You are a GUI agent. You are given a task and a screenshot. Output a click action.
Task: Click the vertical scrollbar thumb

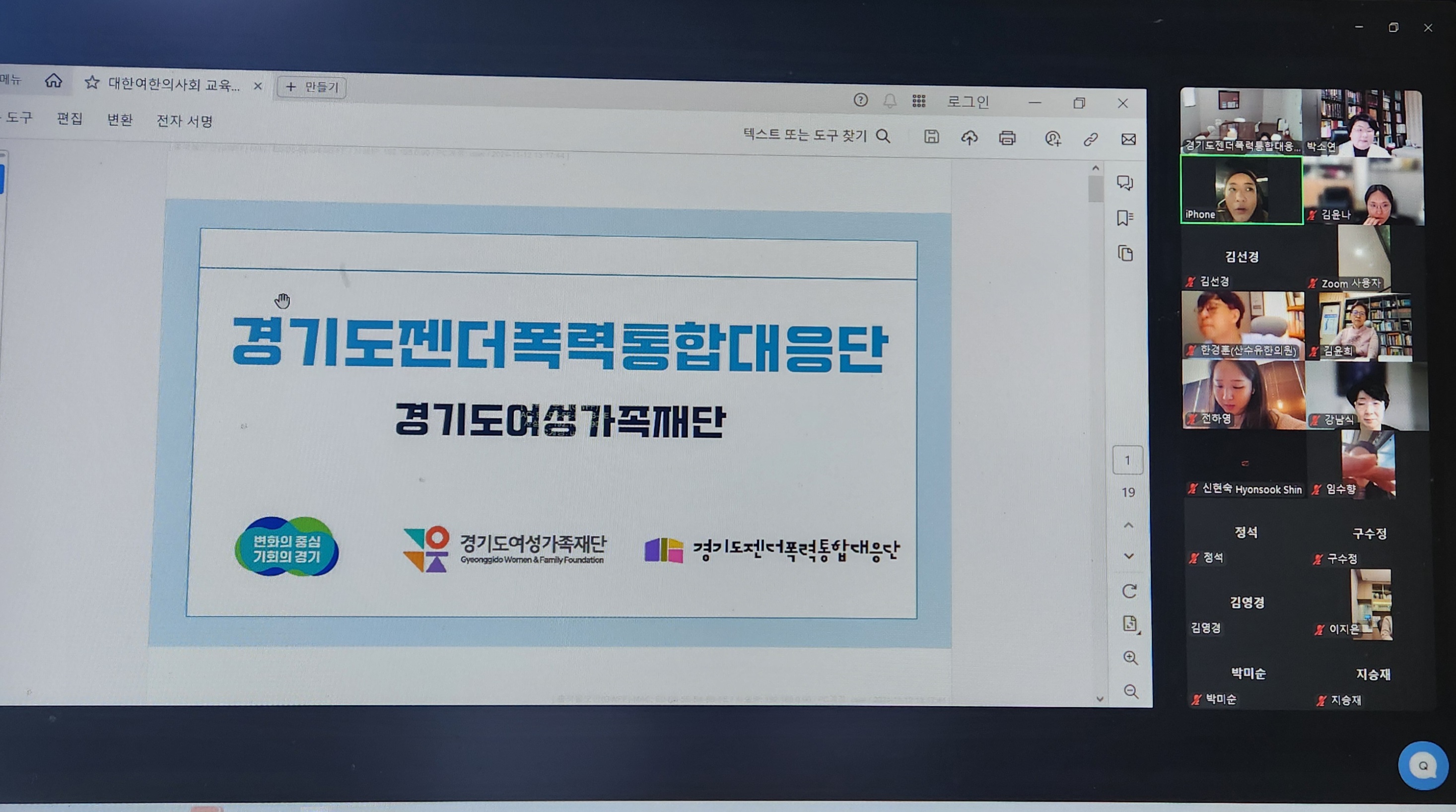click(1096, 188)
